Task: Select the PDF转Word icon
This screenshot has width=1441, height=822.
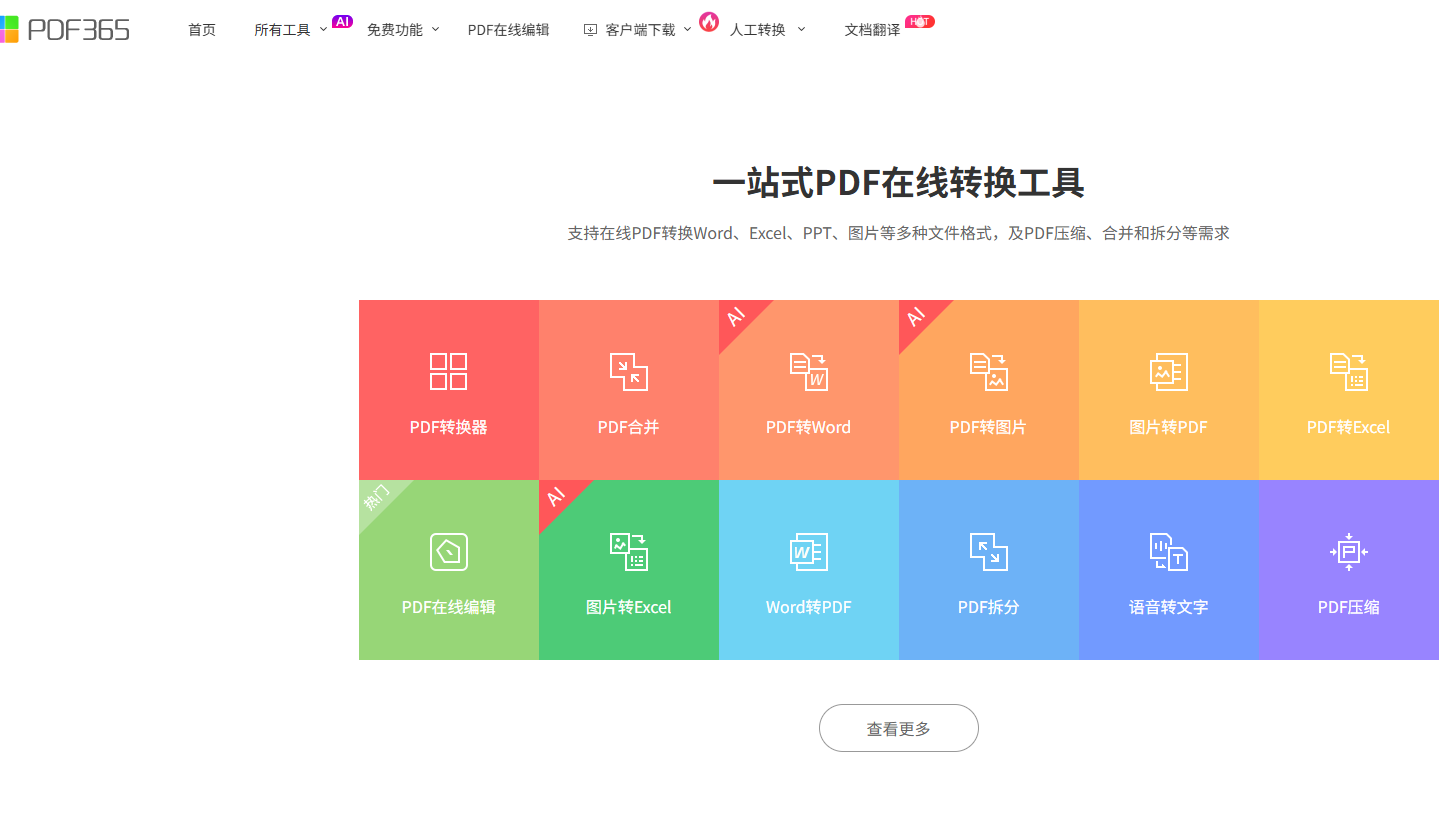Action: pyautogui.click(x=809, y=371)
